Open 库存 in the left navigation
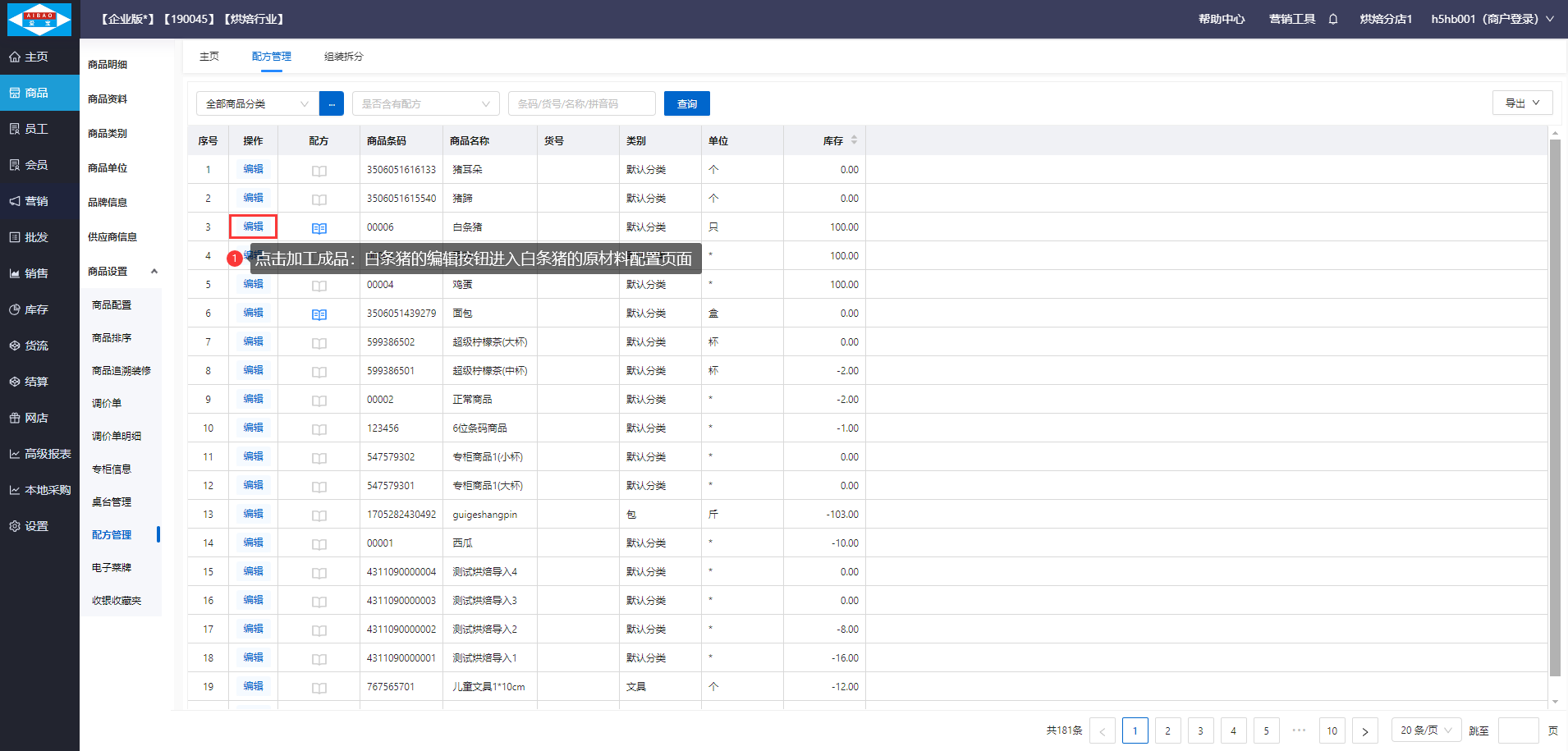Viewport: 1568px width, 751px height. 37,309
